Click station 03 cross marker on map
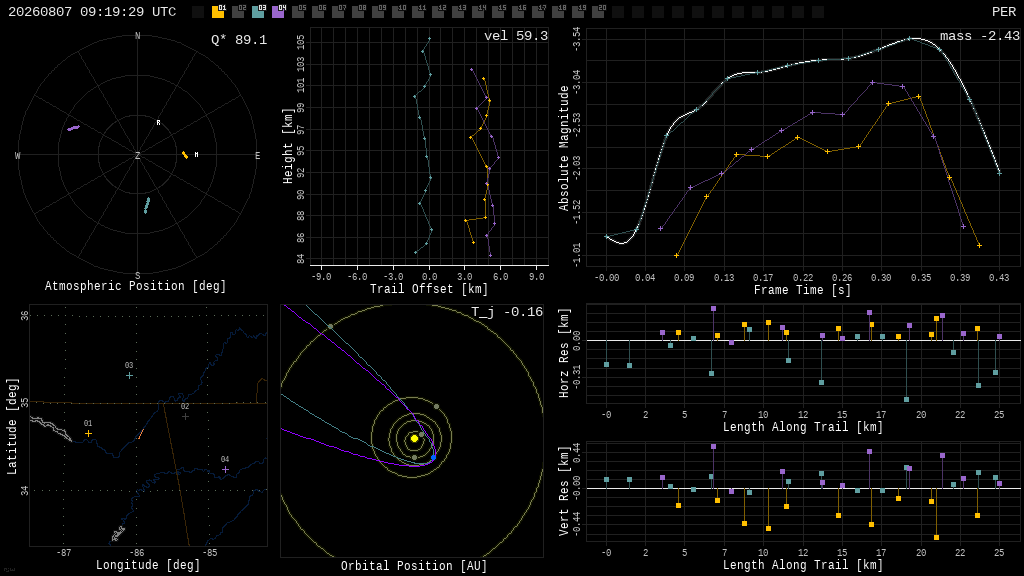The height and width of the screenshot is (576, 1024). (x=129, y=376)
